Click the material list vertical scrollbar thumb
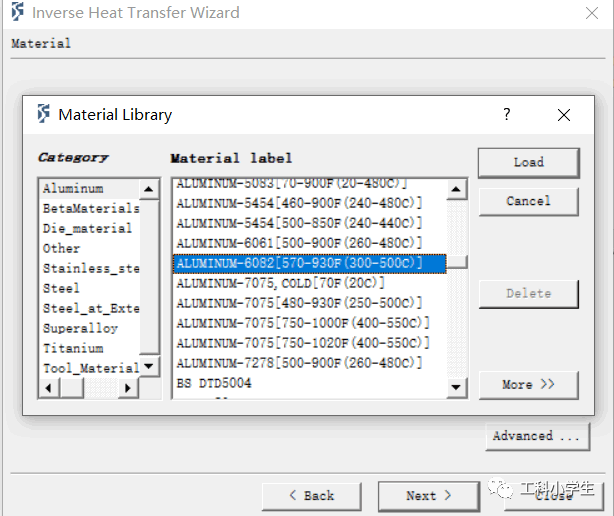The image size is (614, 516). pos(456,262)
